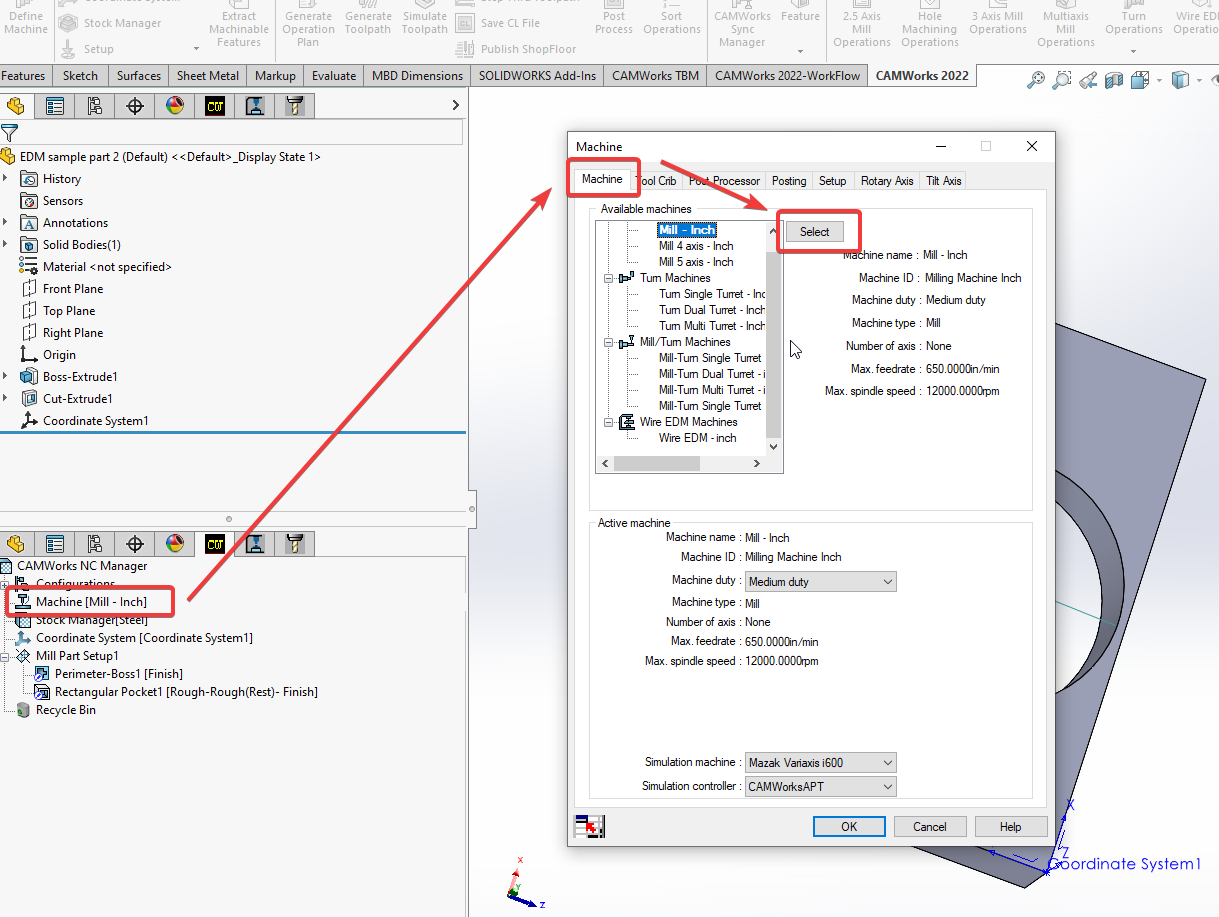Click Zoom to Area in view toolbar
The height and width of the screenshot is (917, 1219).
coord(1062,80)
